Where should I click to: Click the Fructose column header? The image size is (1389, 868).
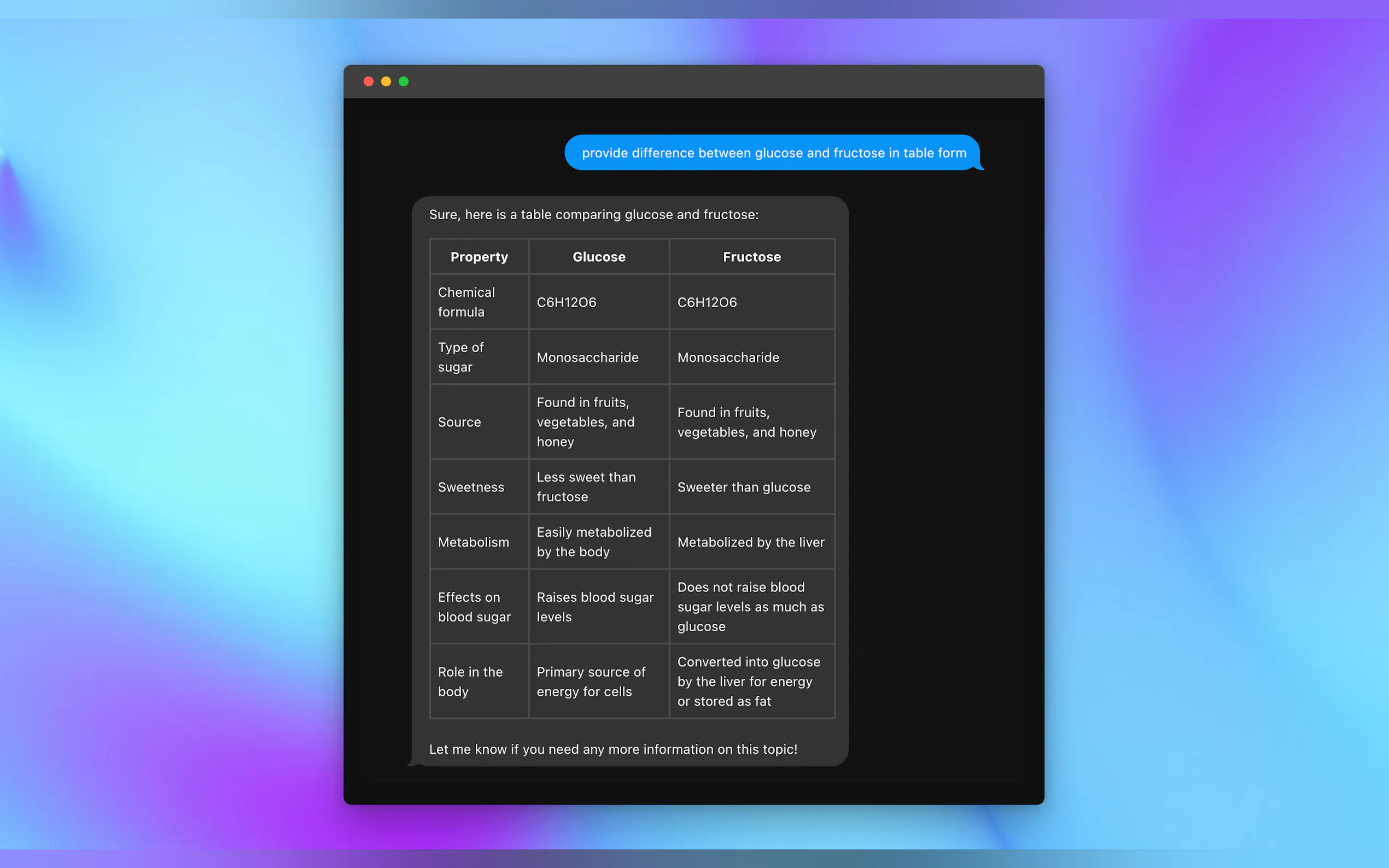tap(751, 256)
